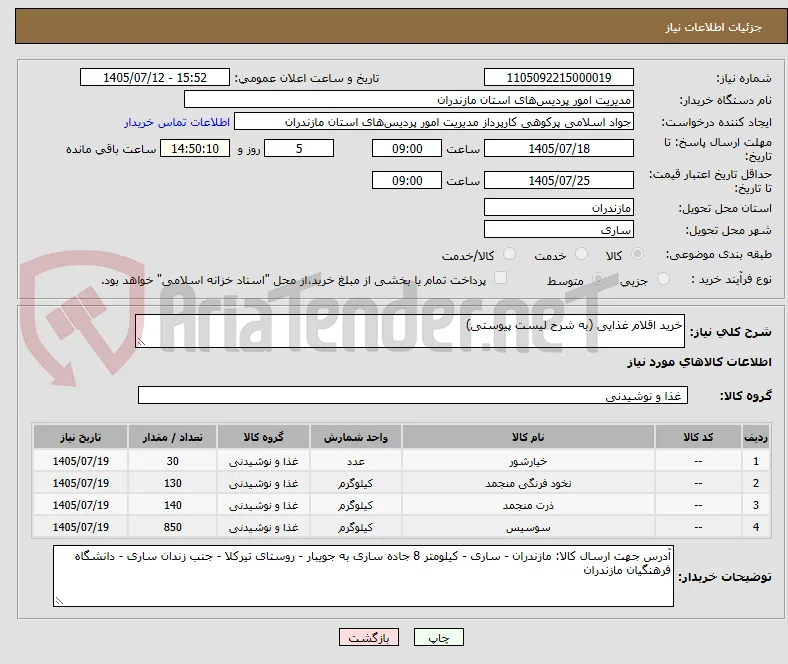This screenshot has width=788, height=664.
Task: Click the announcement date and time field
Action: tap(155, 77)
